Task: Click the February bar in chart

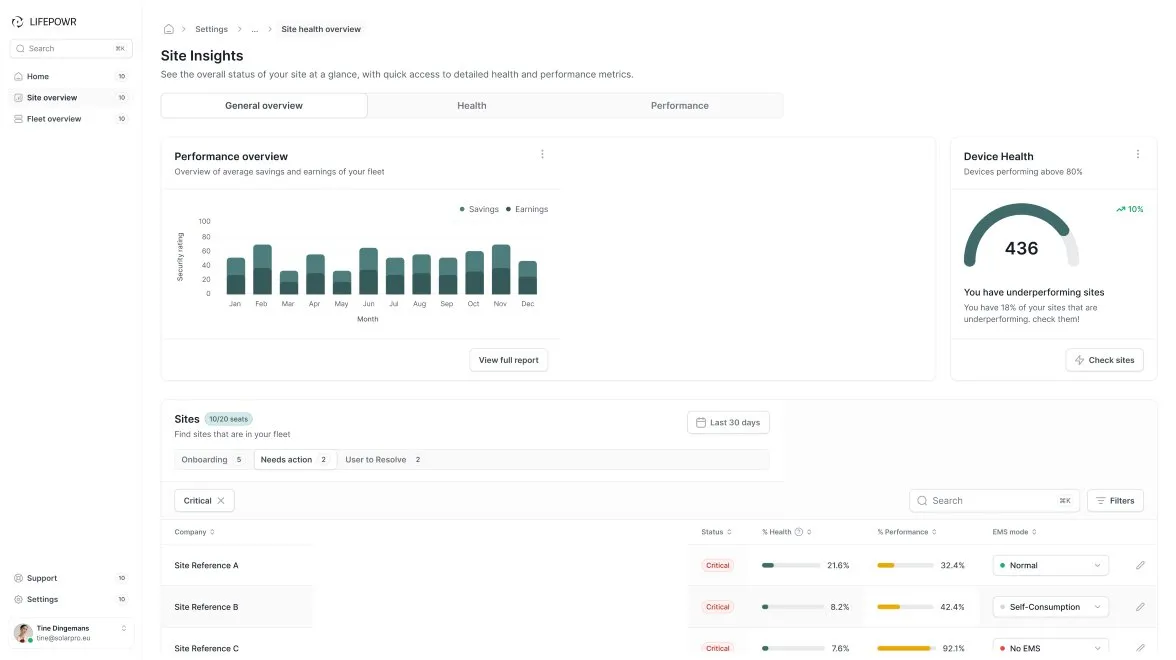Action: pos(262,269)
